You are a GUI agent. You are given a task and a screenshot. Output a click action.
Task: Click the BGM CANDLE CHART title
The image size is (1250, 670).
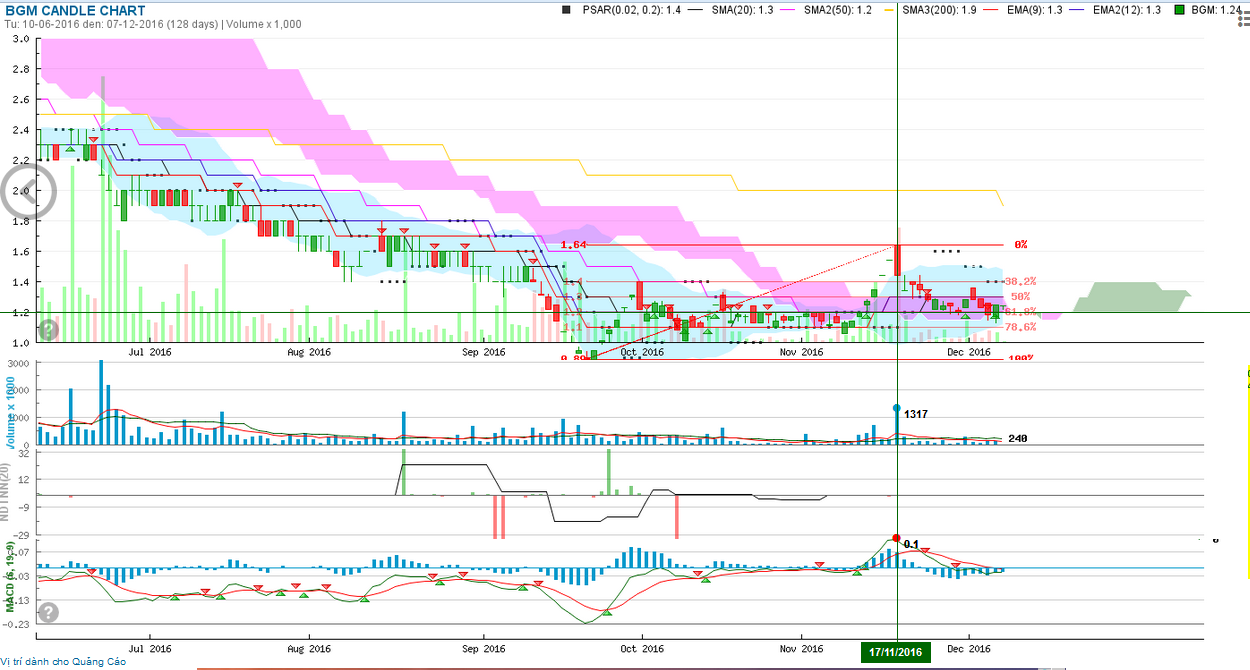point(74,10)
